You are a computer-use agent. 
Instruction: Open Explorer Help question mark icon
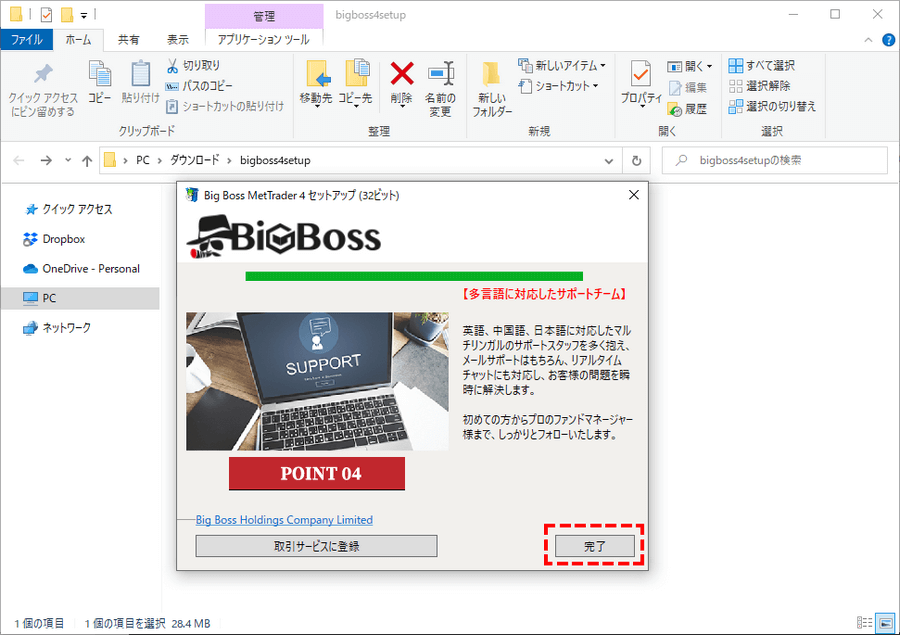pos(889,40)
